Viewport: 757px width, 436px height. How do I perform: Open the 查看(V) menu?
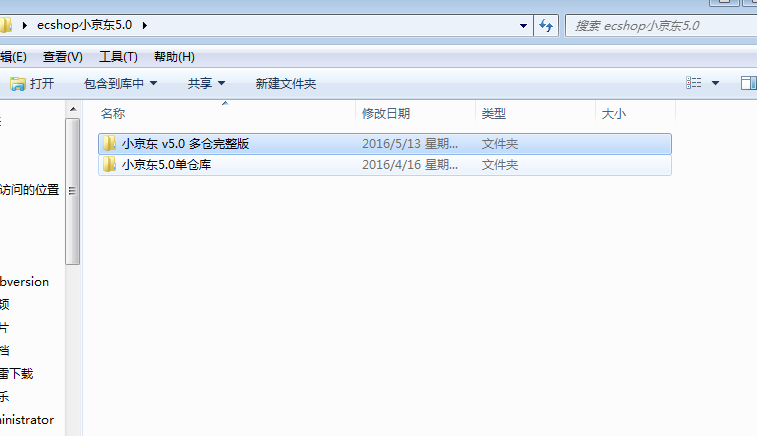(x=62, y=57)
